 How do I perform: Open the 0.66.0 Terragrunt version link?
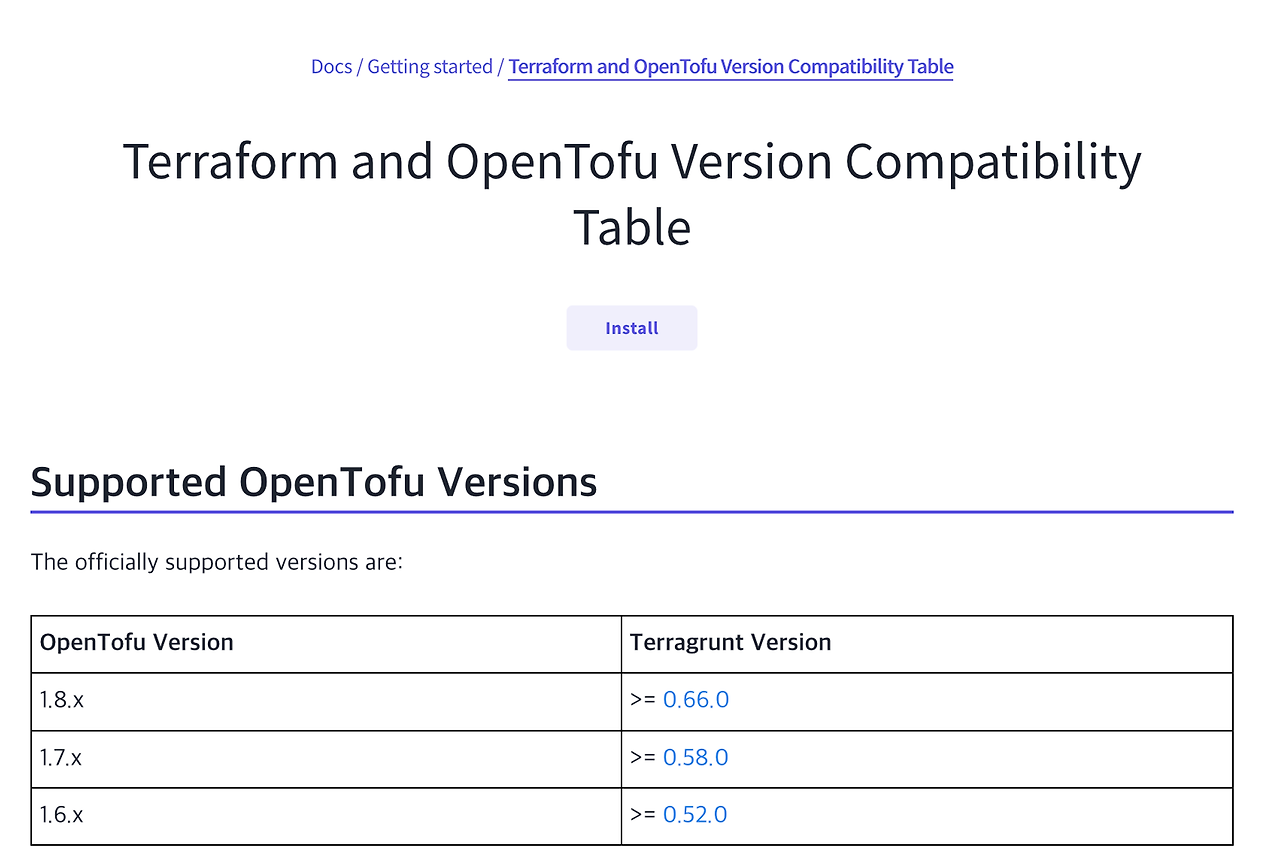pyautogui.click(x=696, y=700)
